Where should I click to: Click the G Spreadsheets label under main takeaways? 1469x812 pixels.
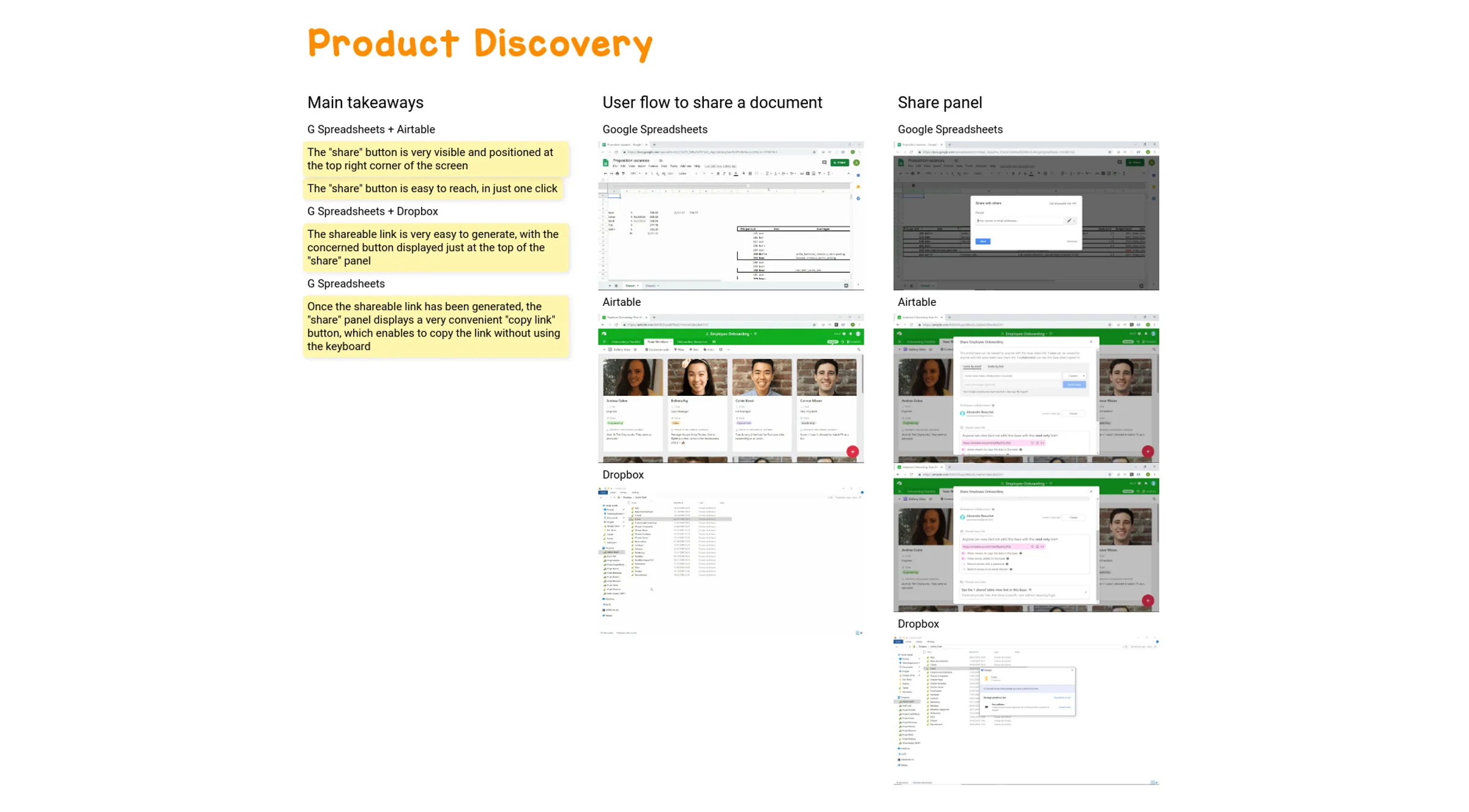[x=346, y=283]
